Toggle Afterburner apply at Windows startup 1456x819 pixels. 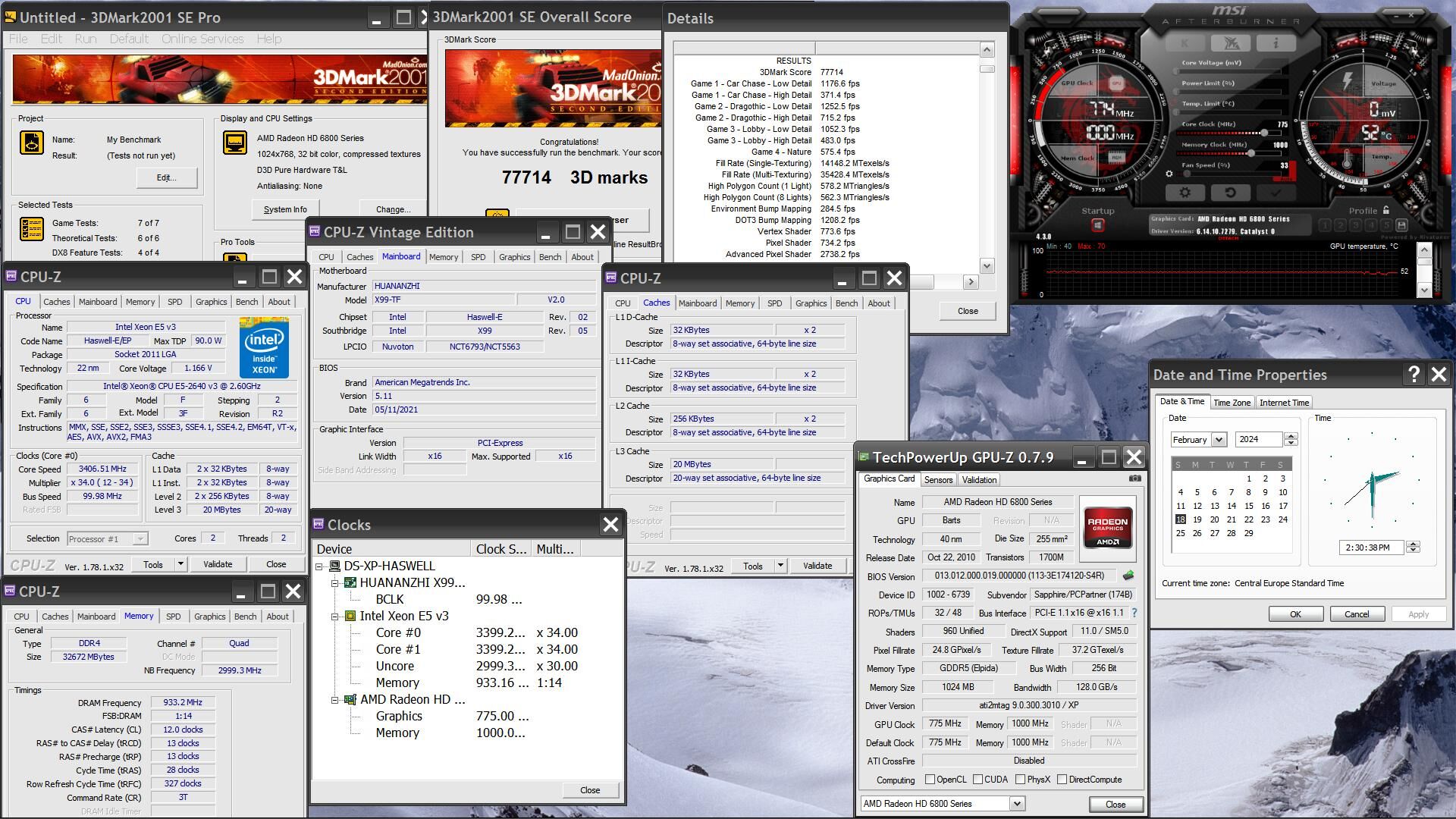point(1097,225)
